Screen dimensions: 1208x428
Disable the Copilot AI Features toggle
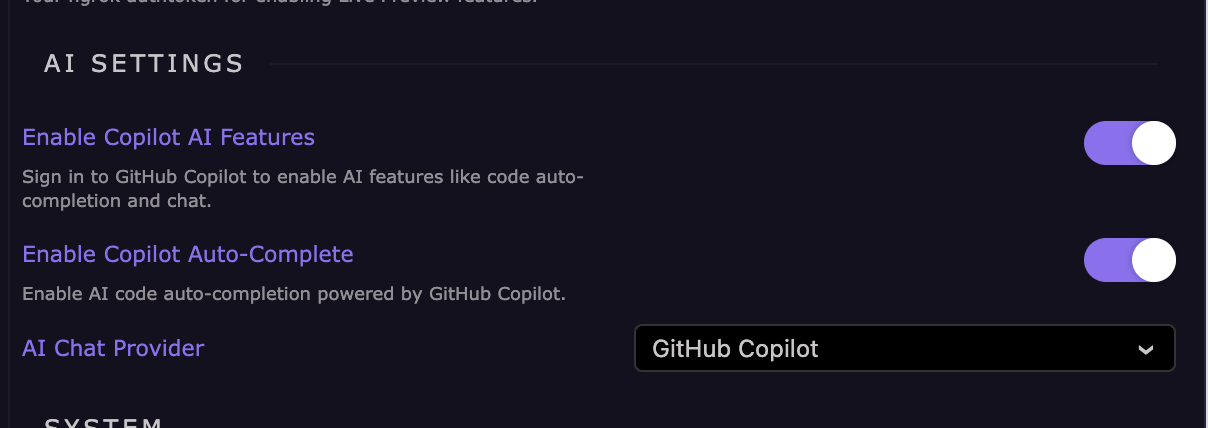tap(1129, 143)
